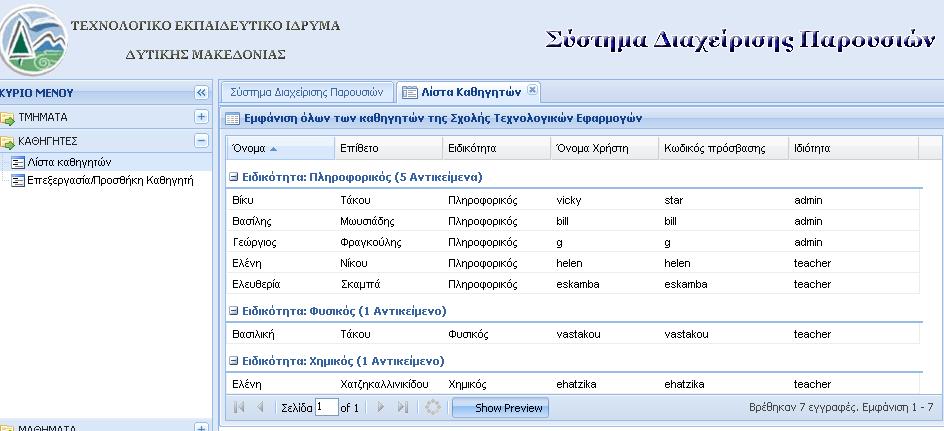The image size is (944, 431).
Task: Collapse the Φυσικός group
Action: pyautogui.click(x=235, y=311)
